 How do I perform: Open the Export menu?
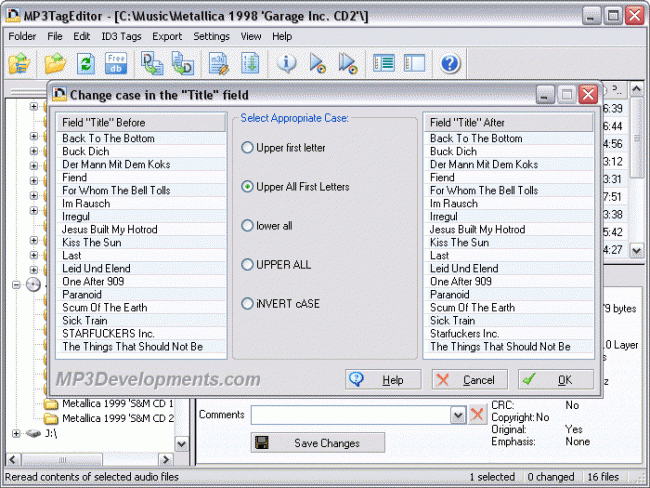click(x=167, y=36)
